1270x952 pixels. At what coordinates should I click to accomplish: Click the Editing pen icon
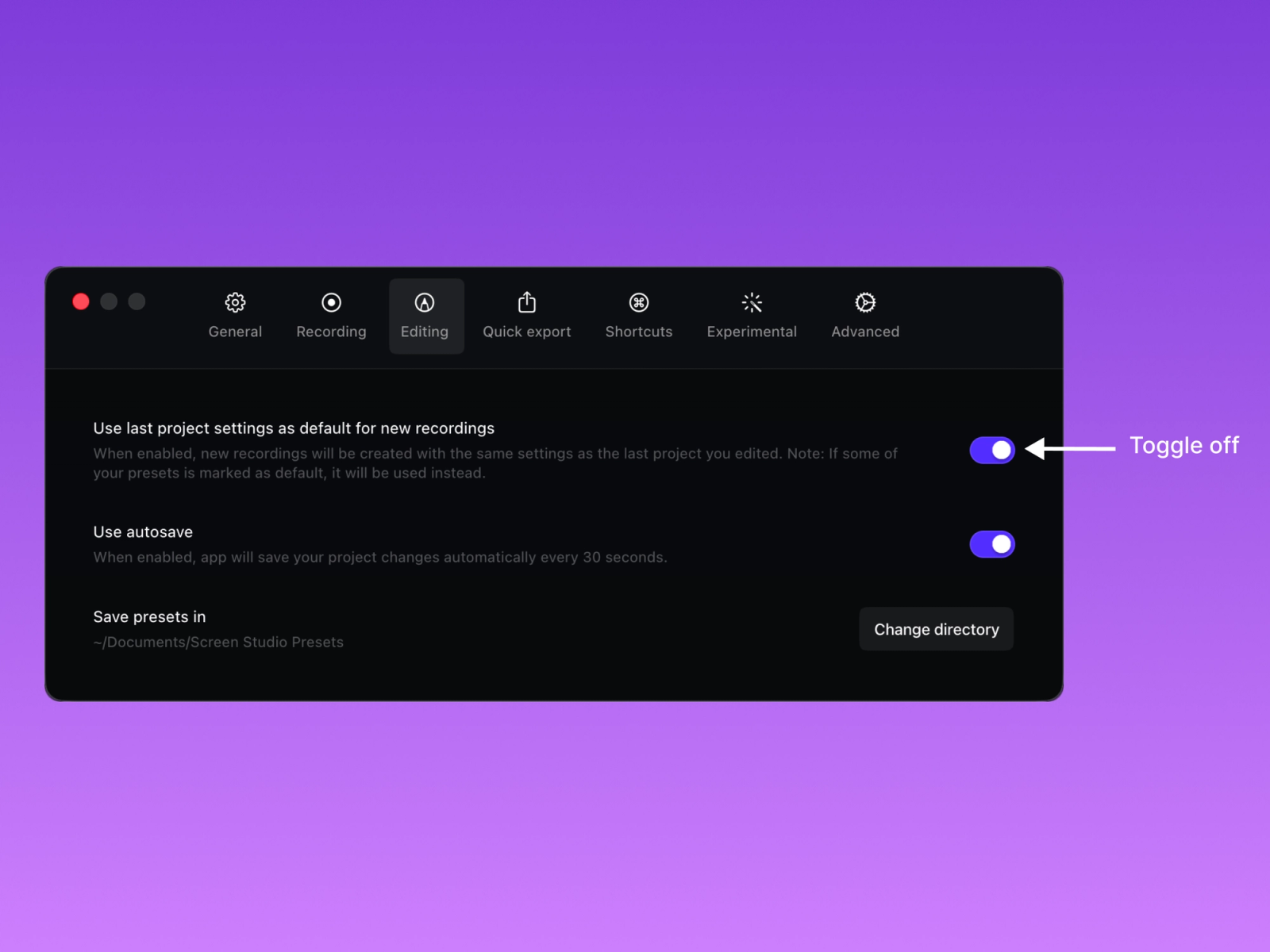(x=425, y=302)
